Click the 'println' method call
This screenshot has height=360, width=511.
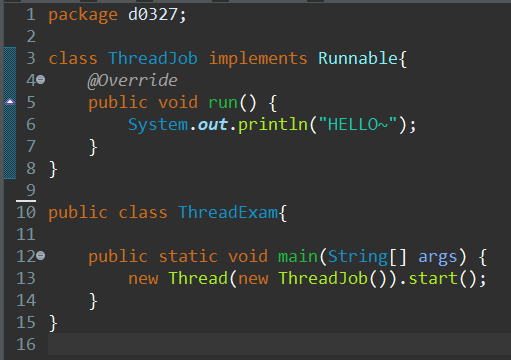click(x=273, y=125)
